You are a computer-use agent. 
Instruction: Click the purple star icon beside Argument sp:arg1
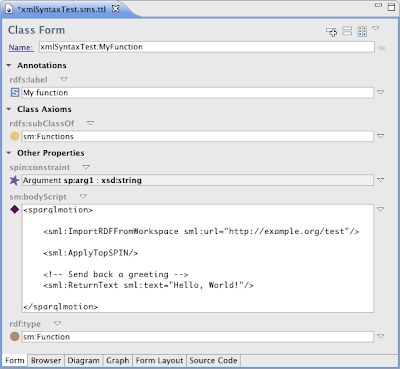[x=14, y=180]
